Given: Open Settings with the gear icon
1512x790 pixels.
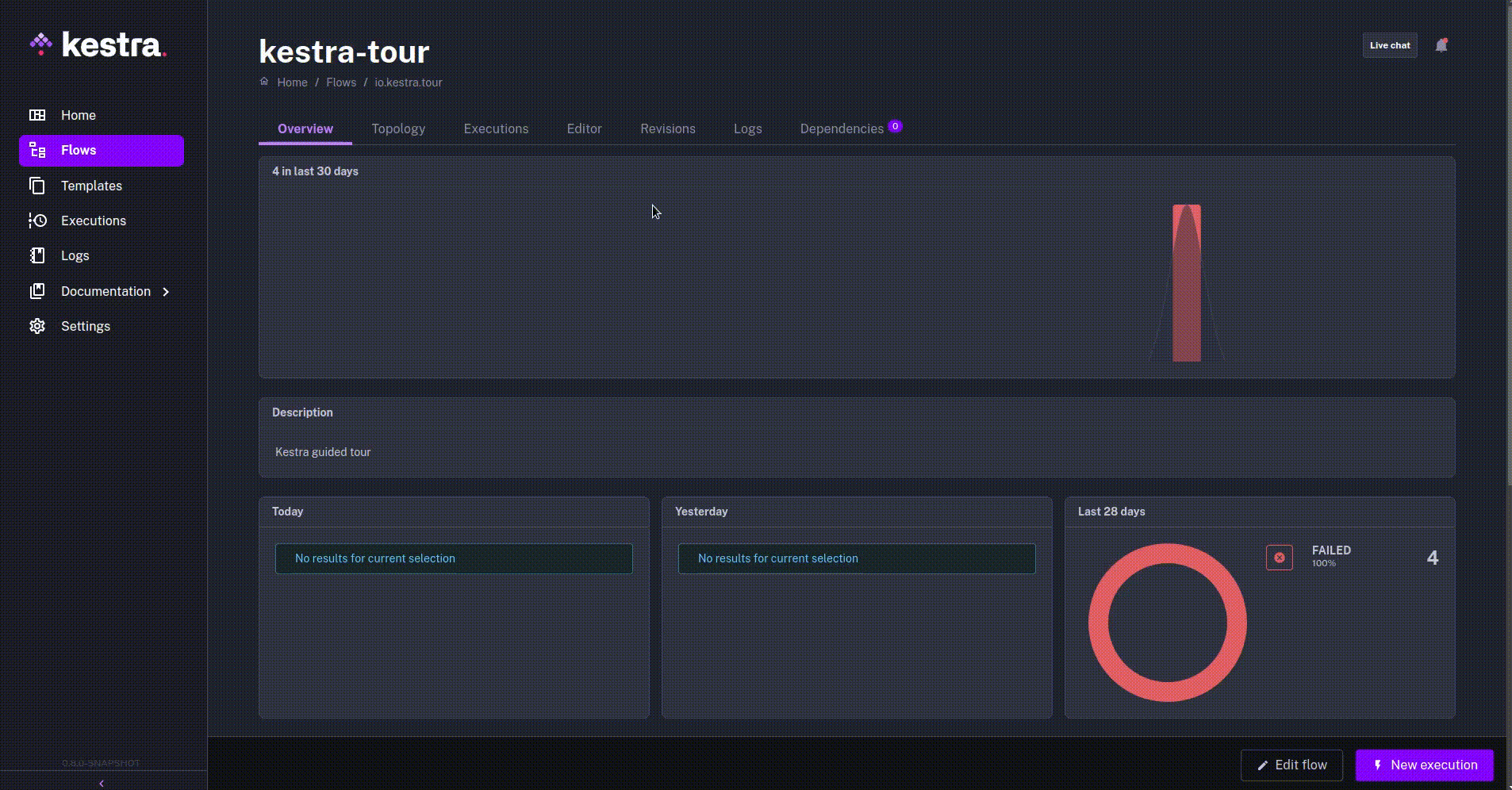Looking at the screenshot, I should point(37,326).
